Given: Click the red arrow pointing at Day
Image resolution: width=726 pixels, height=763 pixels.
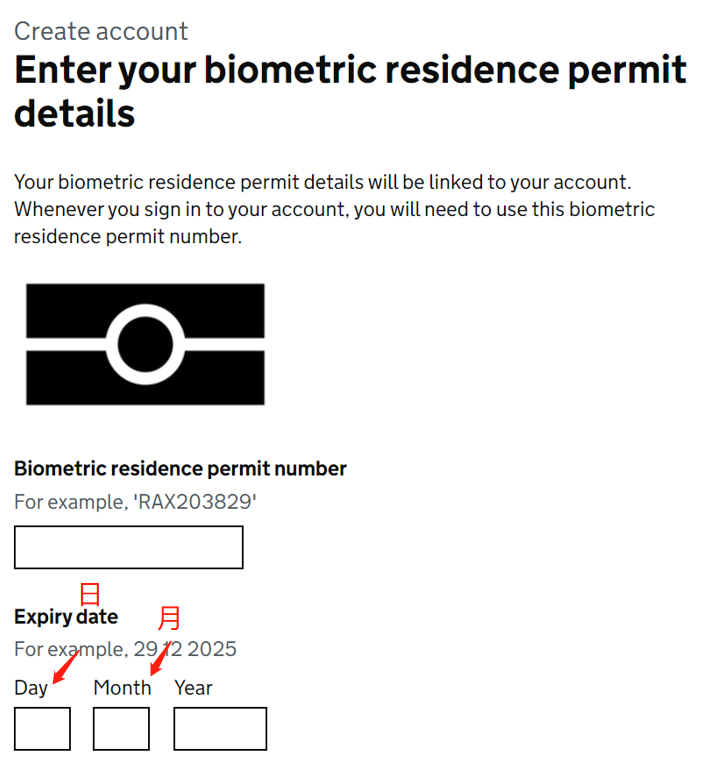Looking at the screenshot, I should pyautogui.click(x=66, y=666).
